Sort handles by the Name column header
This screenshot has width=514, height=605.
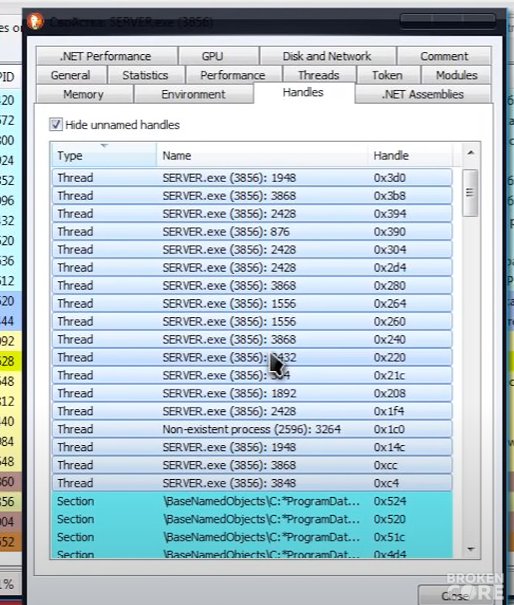262,155
